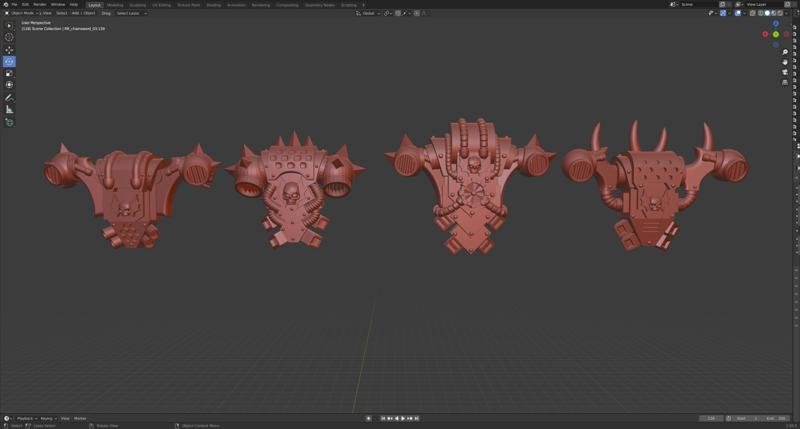This screenshot has height=429, width=800.
Task: Jump to next keyframe icon
Action: point(410,418)
